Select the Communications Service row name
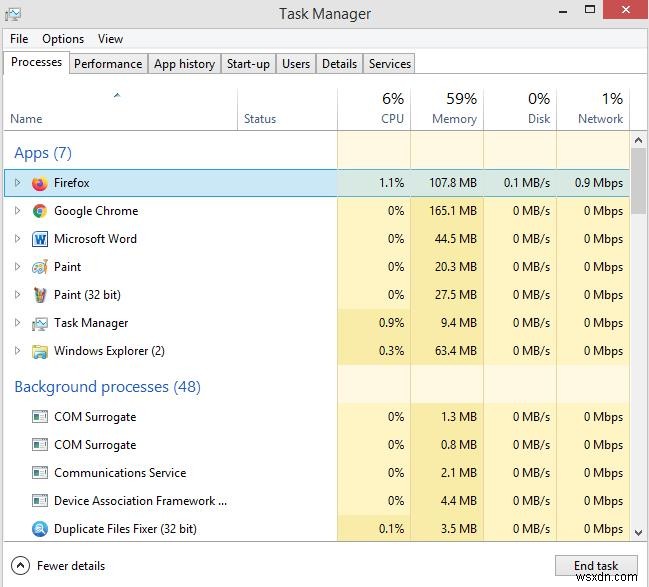649x587 pixels. pos(120,473)
